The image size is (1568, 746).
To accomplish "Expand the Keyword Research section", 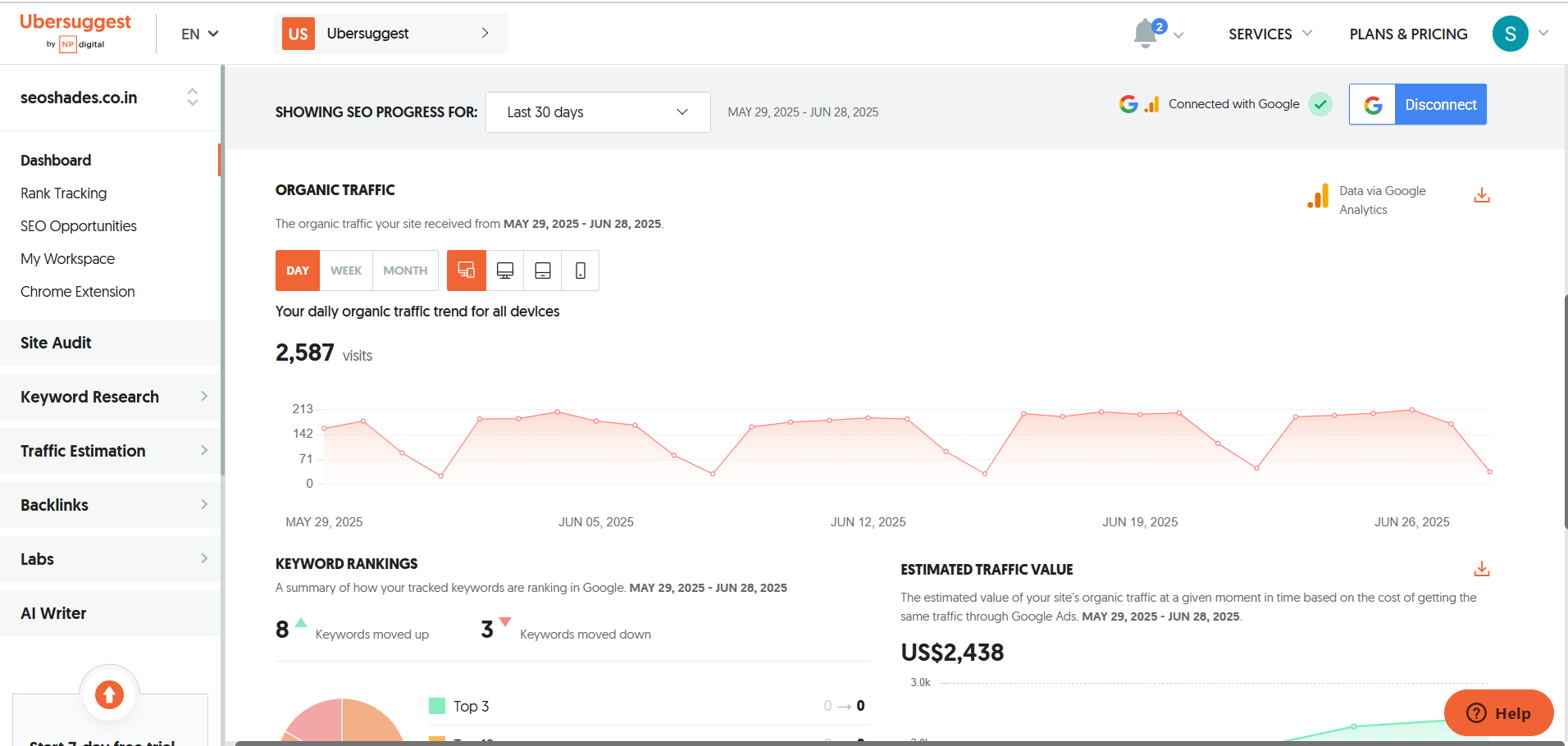I will point(110,397).
